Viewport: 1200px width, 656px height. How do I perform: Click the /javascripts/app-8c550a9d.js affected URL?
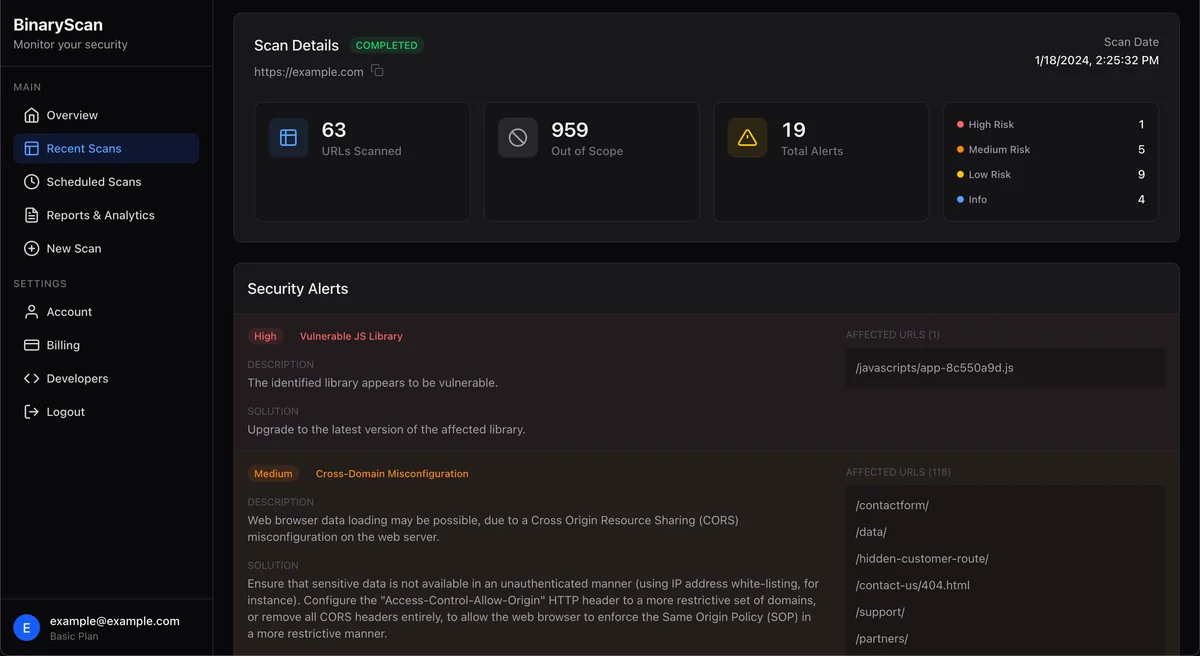coord(934,368)
